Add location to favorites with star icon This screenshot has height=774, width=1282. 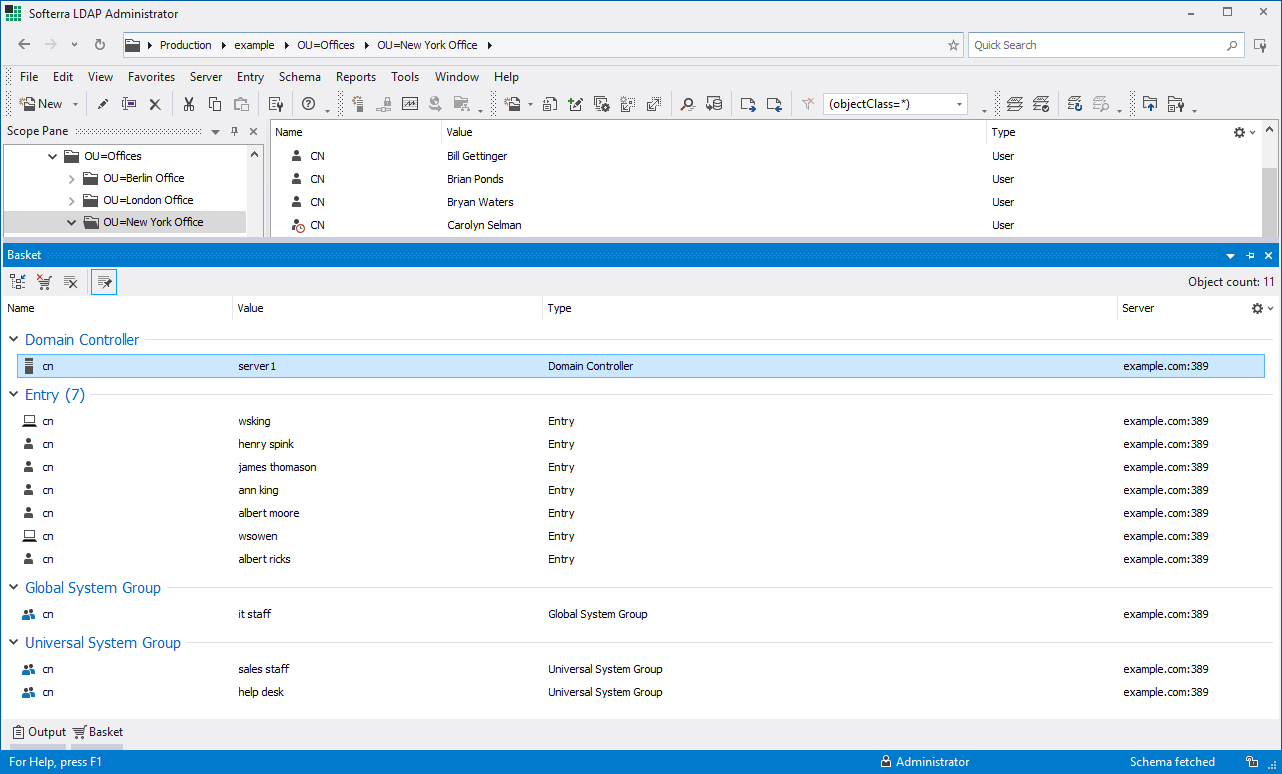pos(953,45)
